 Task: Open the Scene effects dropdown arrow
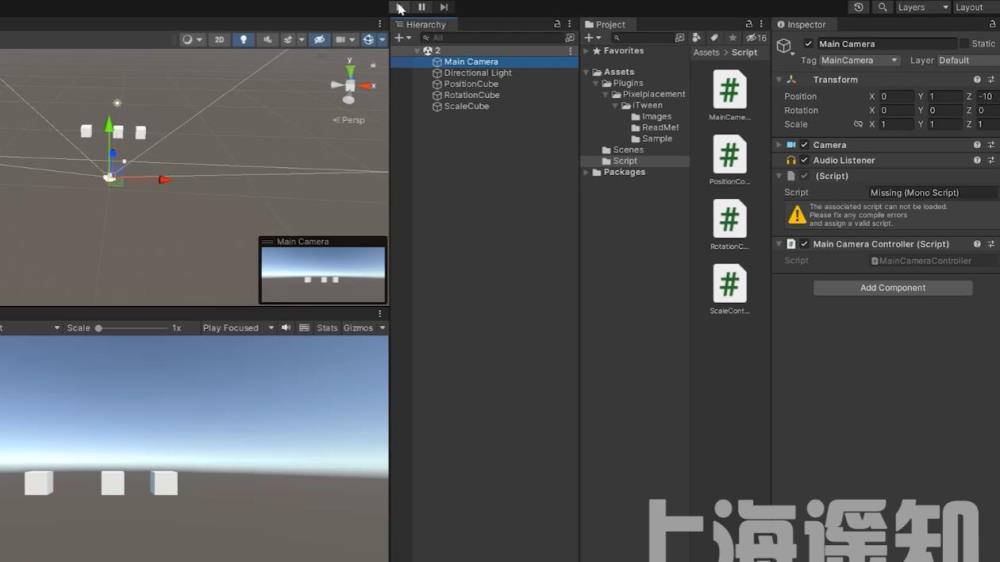click(x=302, y=40)
